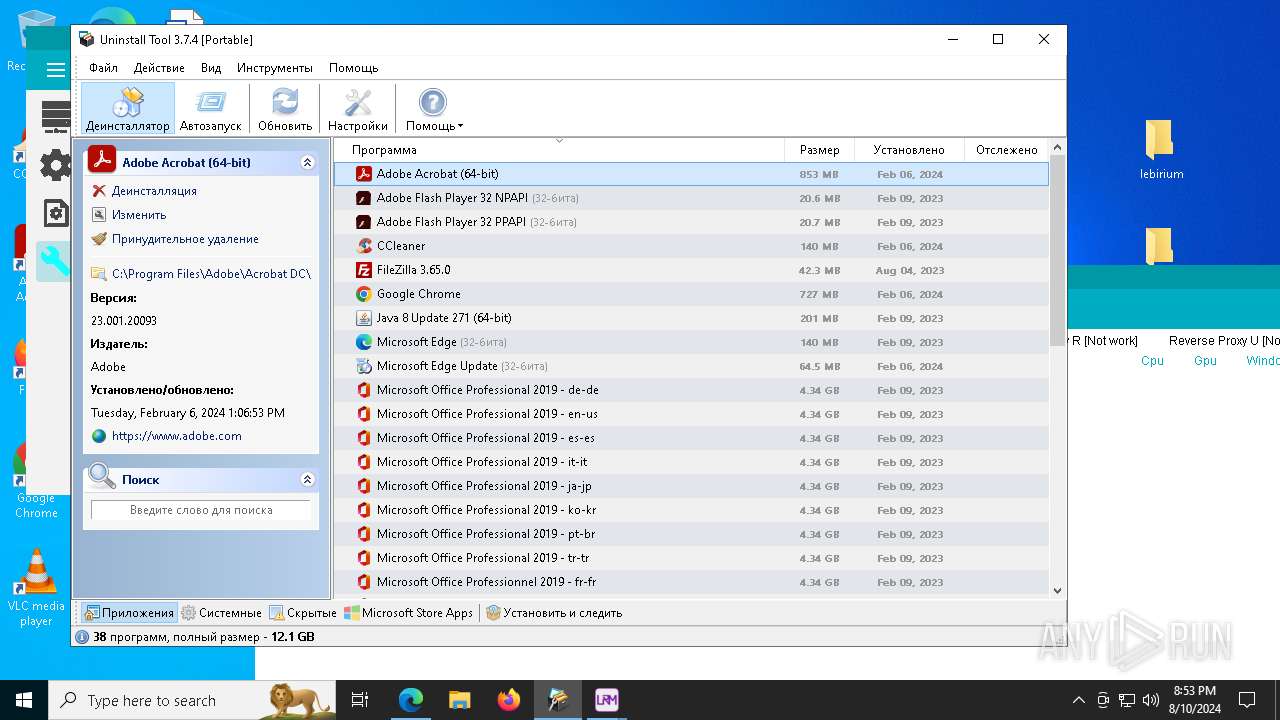Click the Установить и следить button
The height and width of the screenshot is (720, 1280).
(x=554, y=613)
